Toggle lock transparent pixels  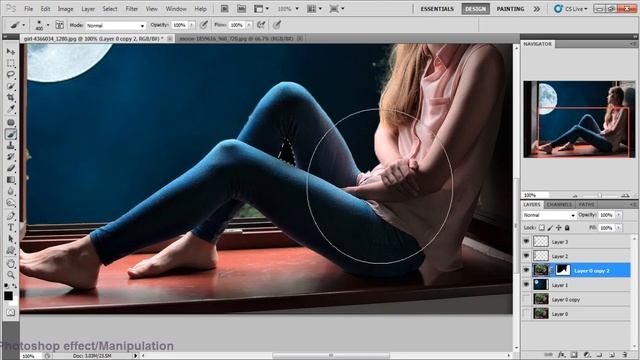pyautogui.click(x=542, y=228)
